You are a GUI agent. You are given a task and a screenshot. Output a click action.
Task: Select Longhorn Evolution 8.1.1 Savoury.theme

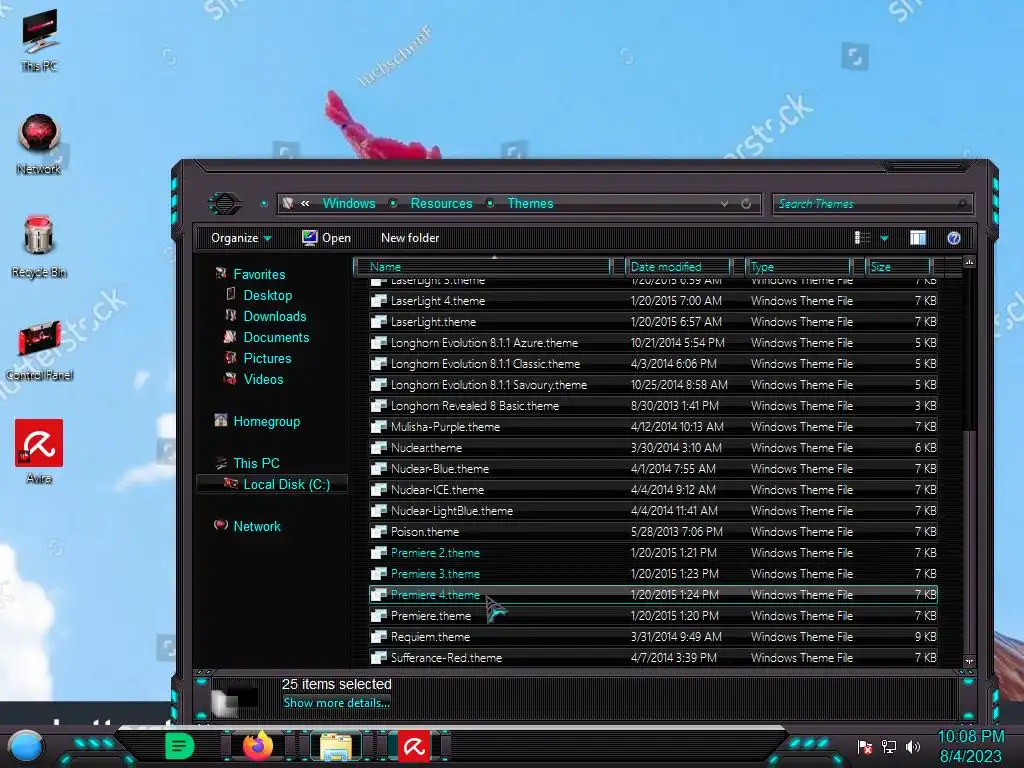pyautogui.click(x=653, y=385)
